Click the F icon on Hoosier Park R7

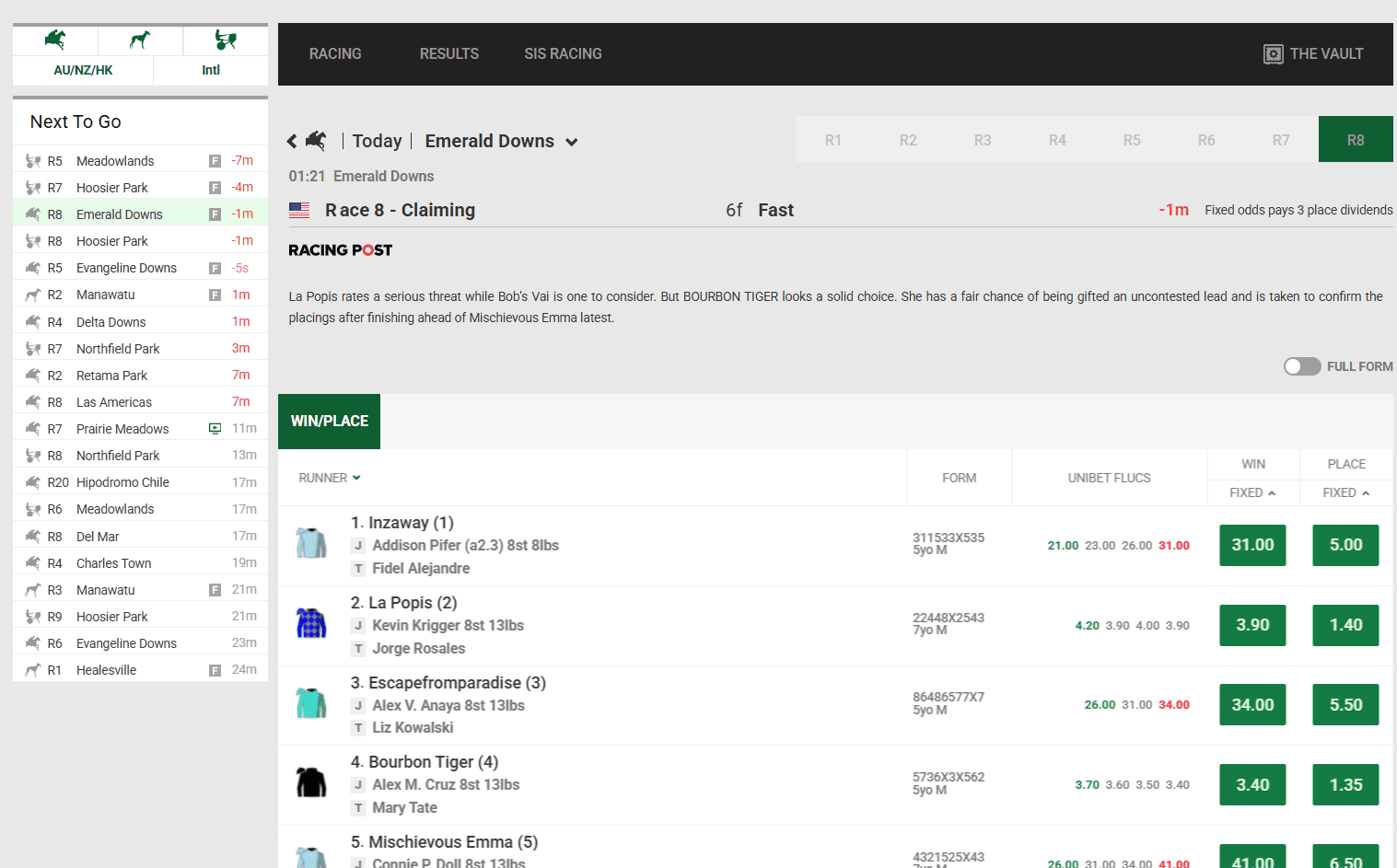(x=215, y=188)
